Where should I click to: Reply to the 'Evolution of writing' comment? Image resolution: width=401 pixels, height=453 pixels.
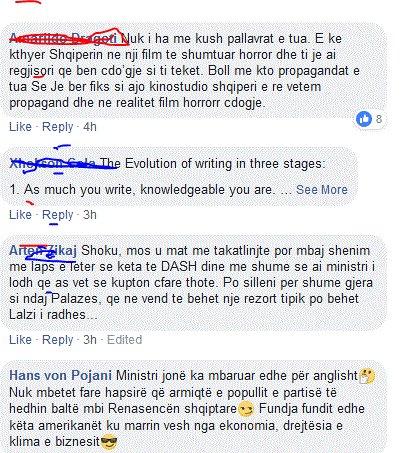pyautogui.click(x=57, y=215)
